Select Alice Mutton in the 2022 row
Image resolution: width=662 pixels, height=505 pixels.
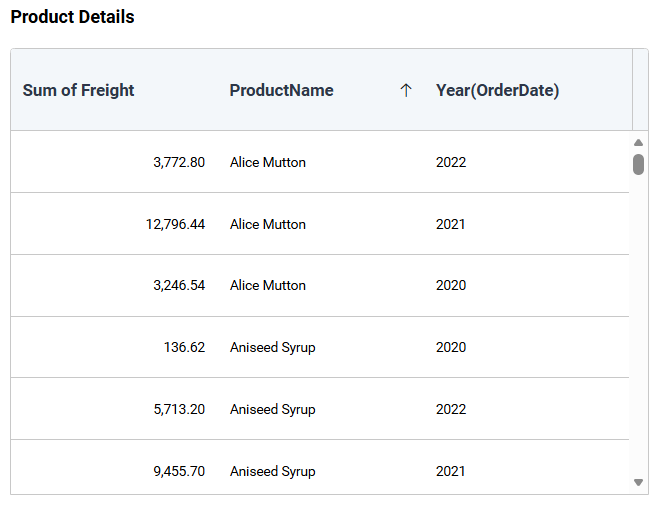pyautogui.click(x=267, y=162)
